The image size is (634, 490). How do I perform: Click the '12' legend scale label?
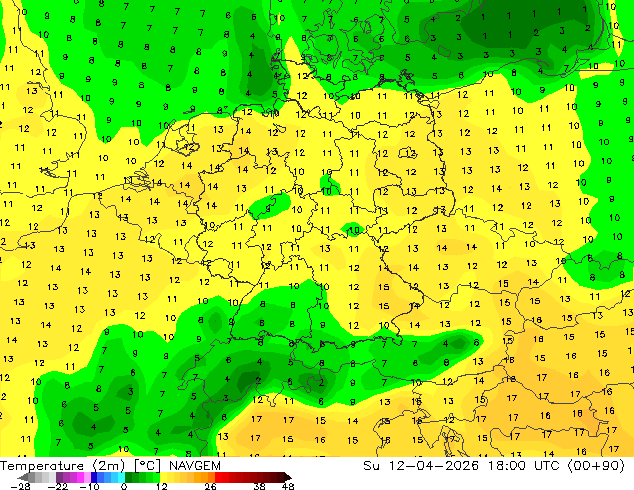click(162, 486)
